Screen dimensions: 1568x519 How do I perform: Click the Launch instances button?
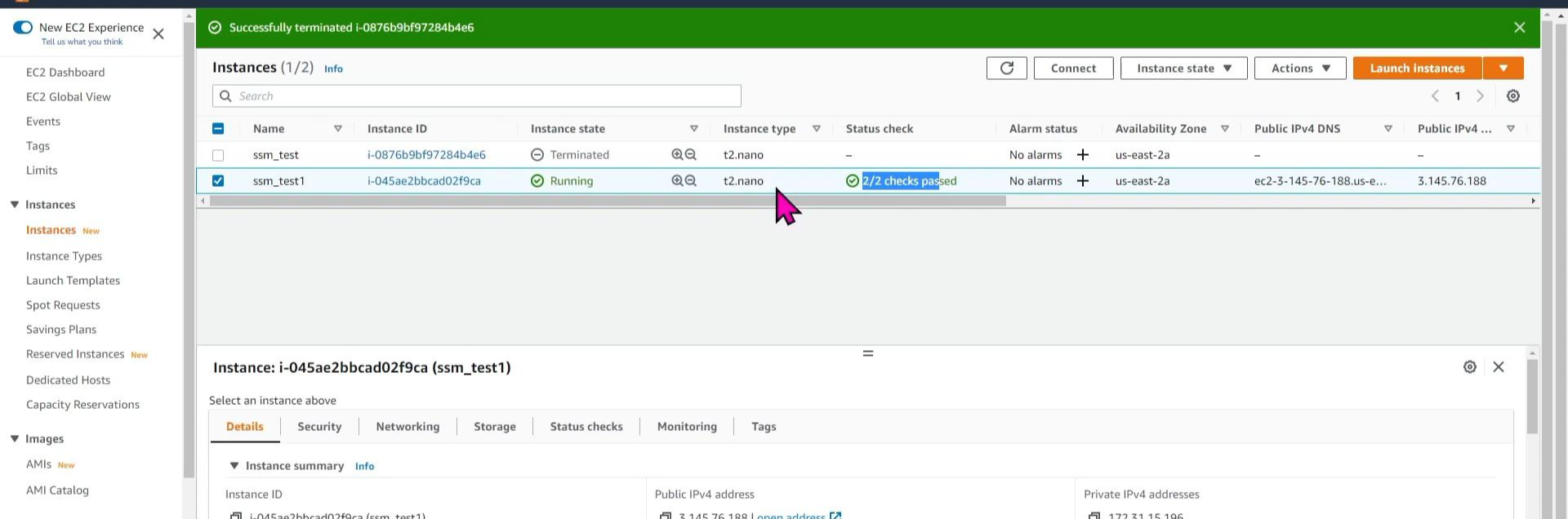point(1417,69)
